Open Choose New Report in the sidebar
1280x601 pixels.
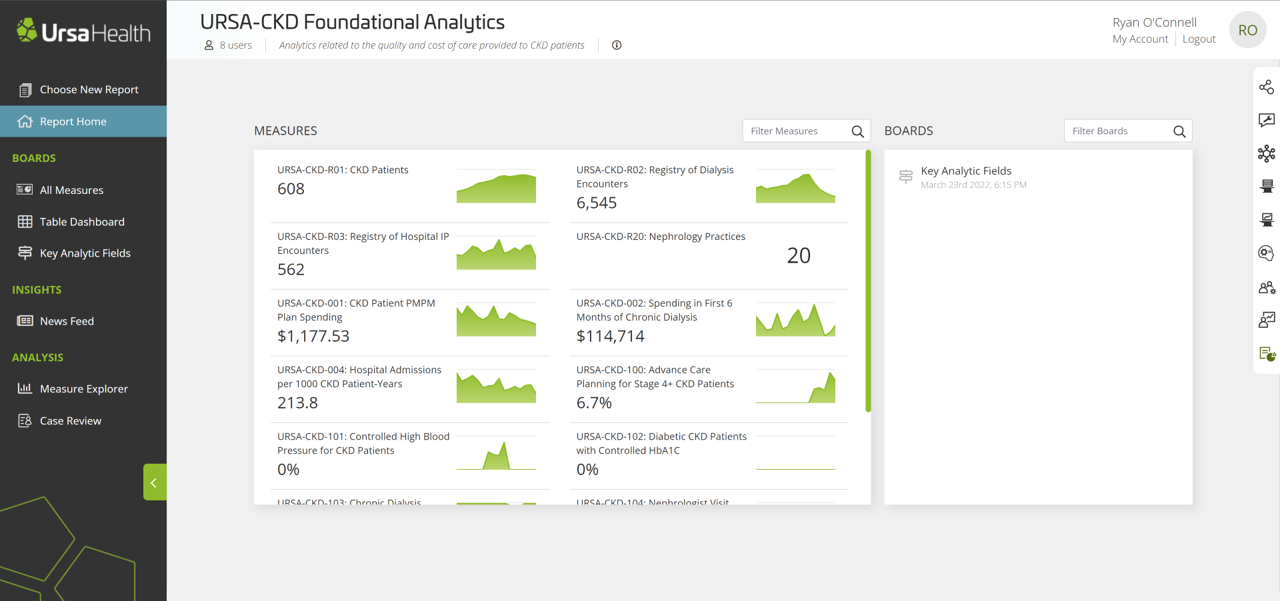click(83, 89)
